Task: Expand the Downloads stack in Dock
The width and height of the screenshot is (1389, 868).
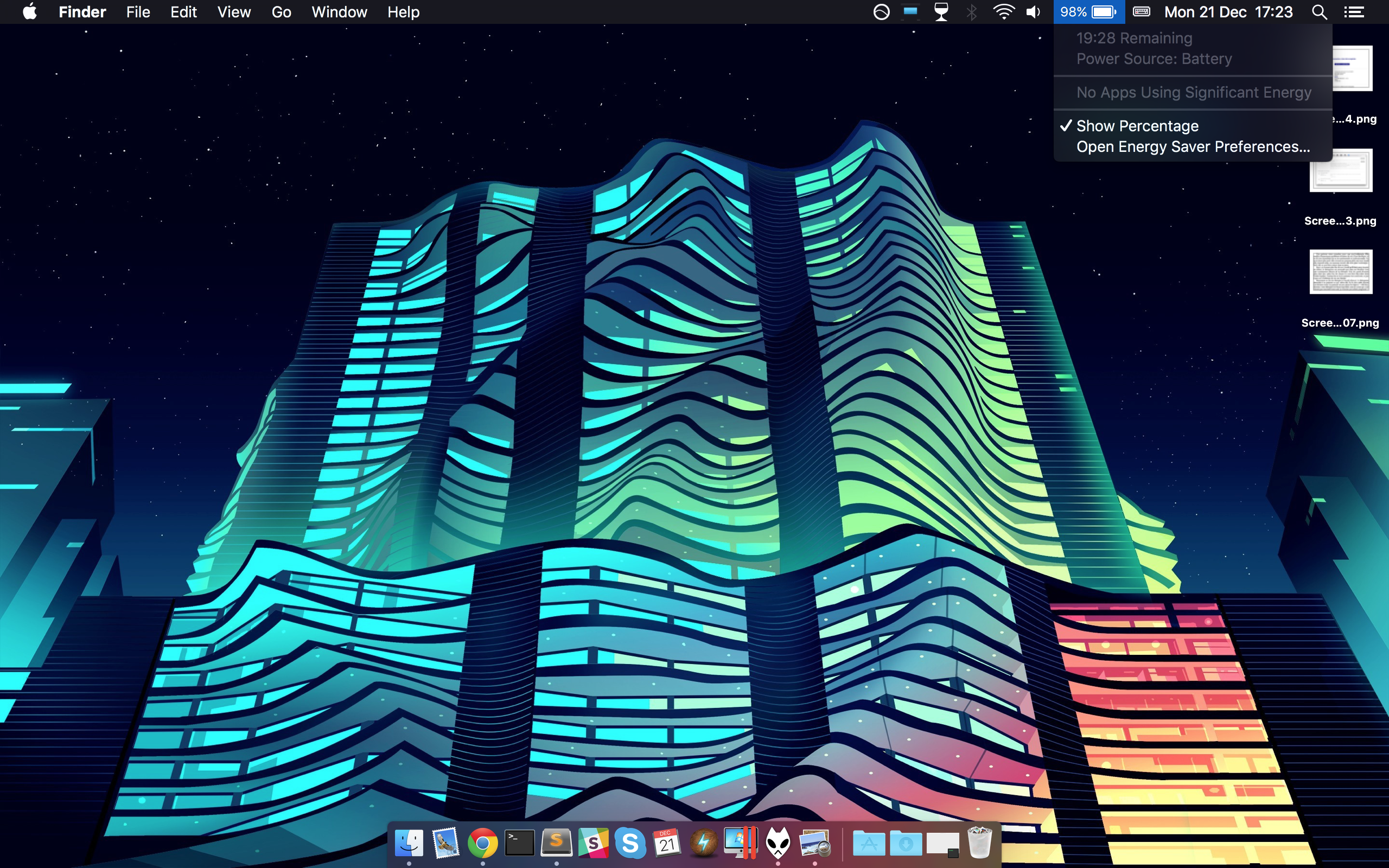Action: click(906, 843)
